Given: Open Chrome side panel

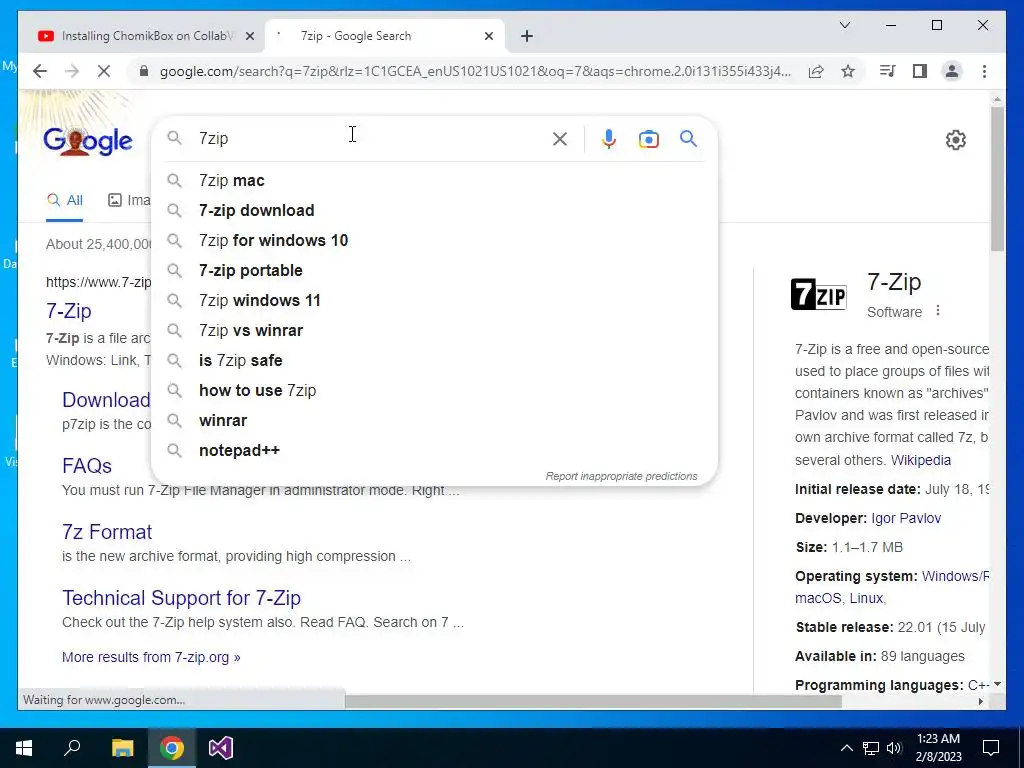Looking at the screenshot, I should pyautogui.click(x=920, y=71).
